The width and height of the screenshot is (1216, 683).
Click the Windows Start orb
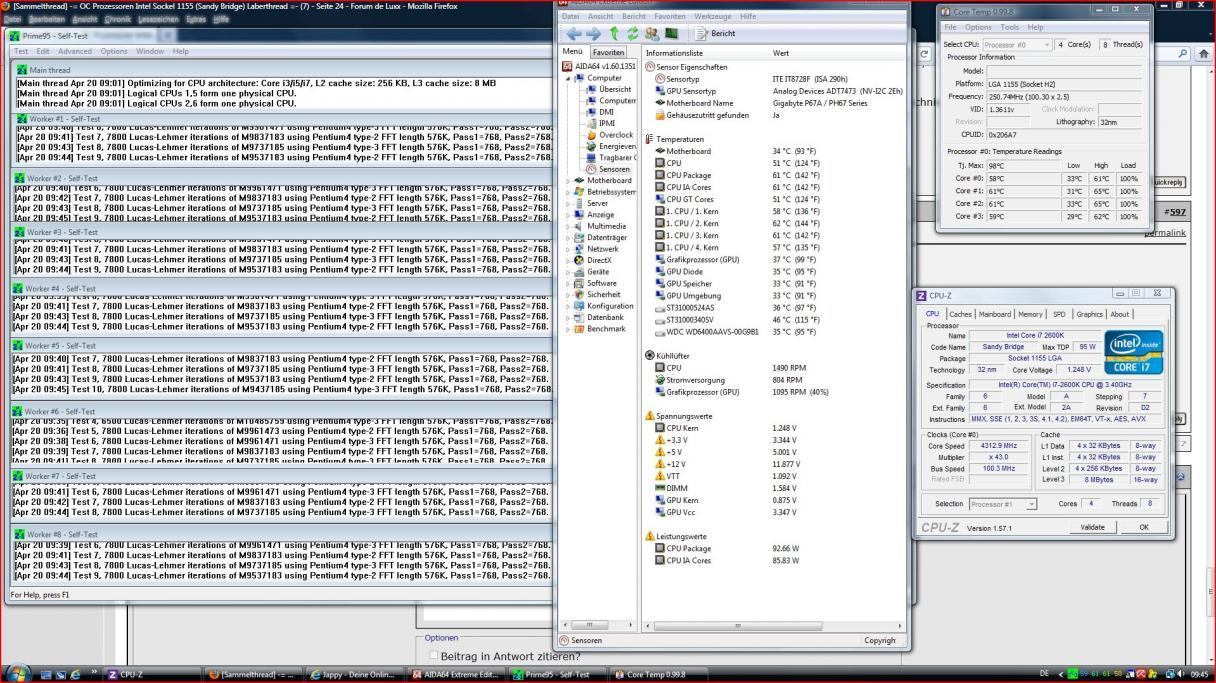tap(17, 674)
